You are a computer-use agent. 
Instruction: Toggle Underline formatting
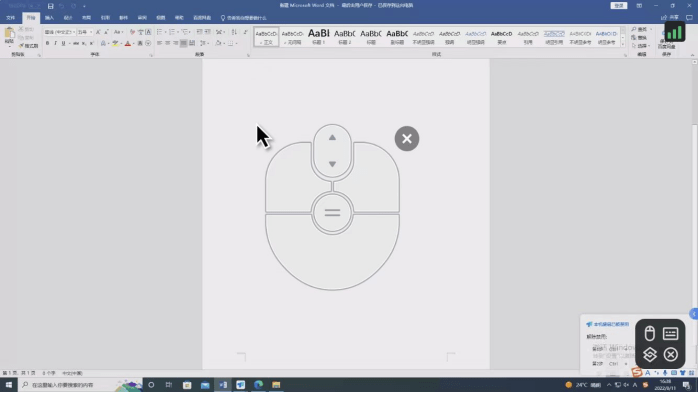[x=63, y=43]
